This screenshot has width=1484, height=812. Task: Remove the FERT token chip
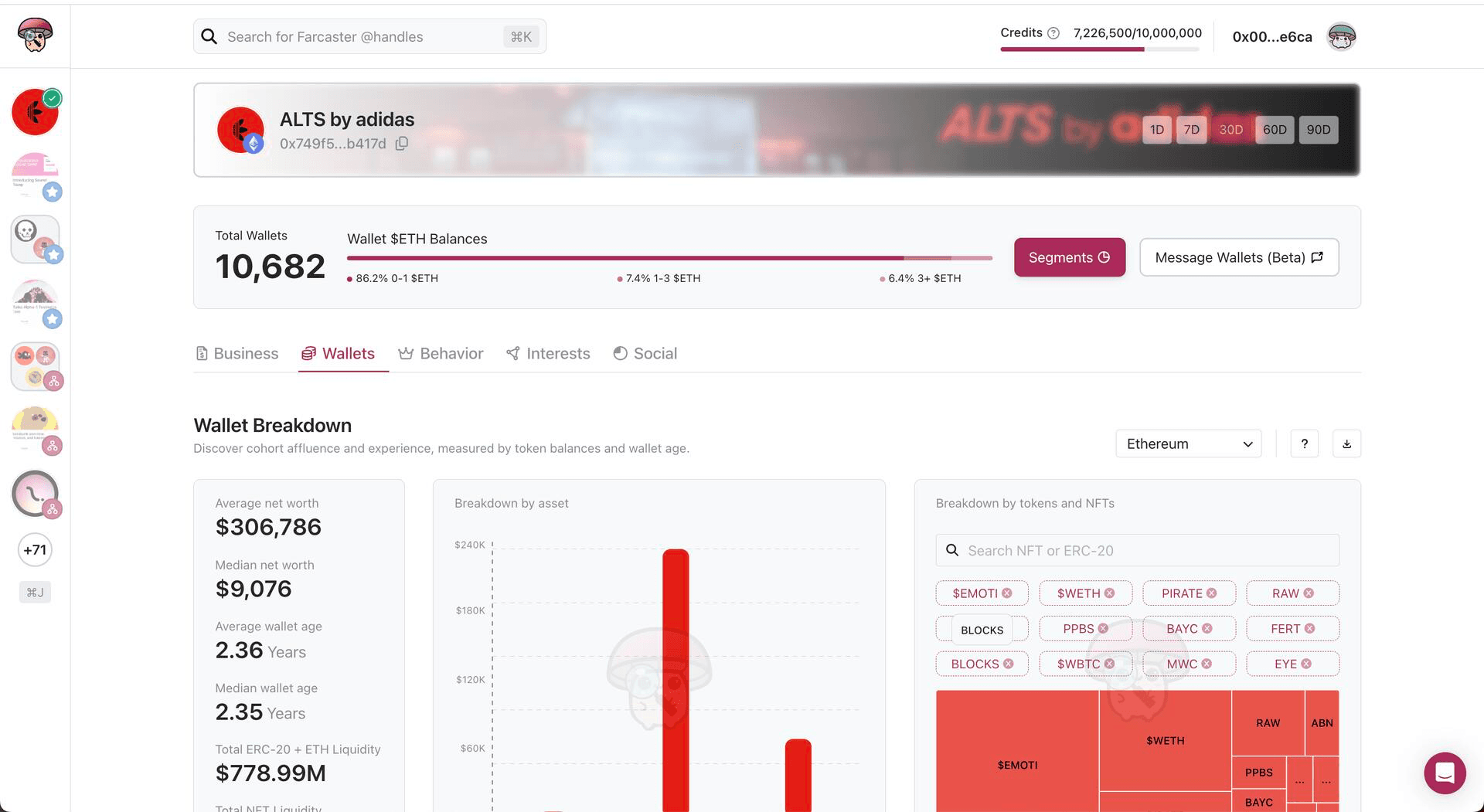(1310, 629)
